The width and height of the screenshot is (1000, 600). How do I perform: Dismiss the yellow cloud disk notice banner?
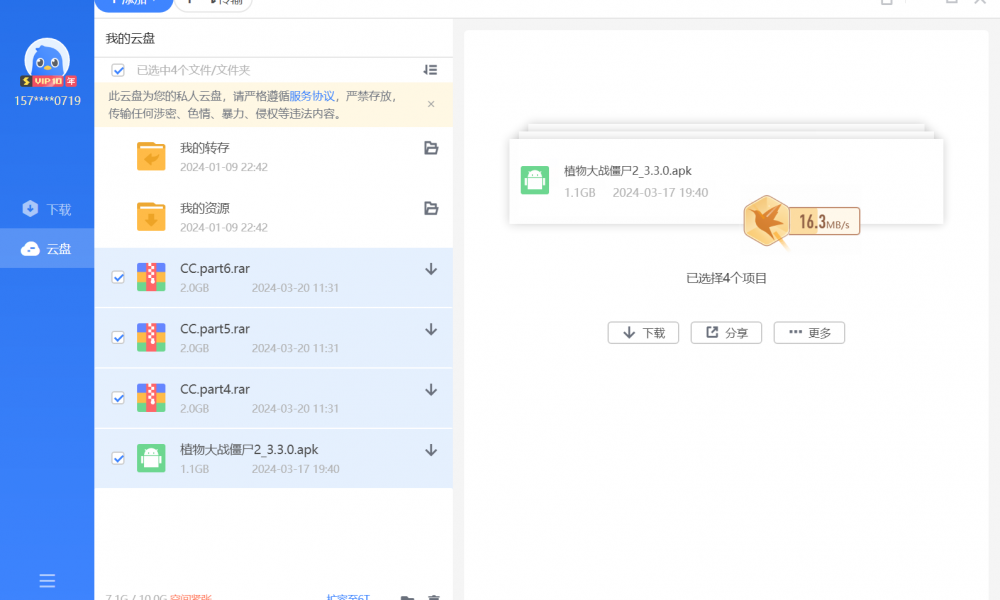pyautogui.click(x=431, y=104)
